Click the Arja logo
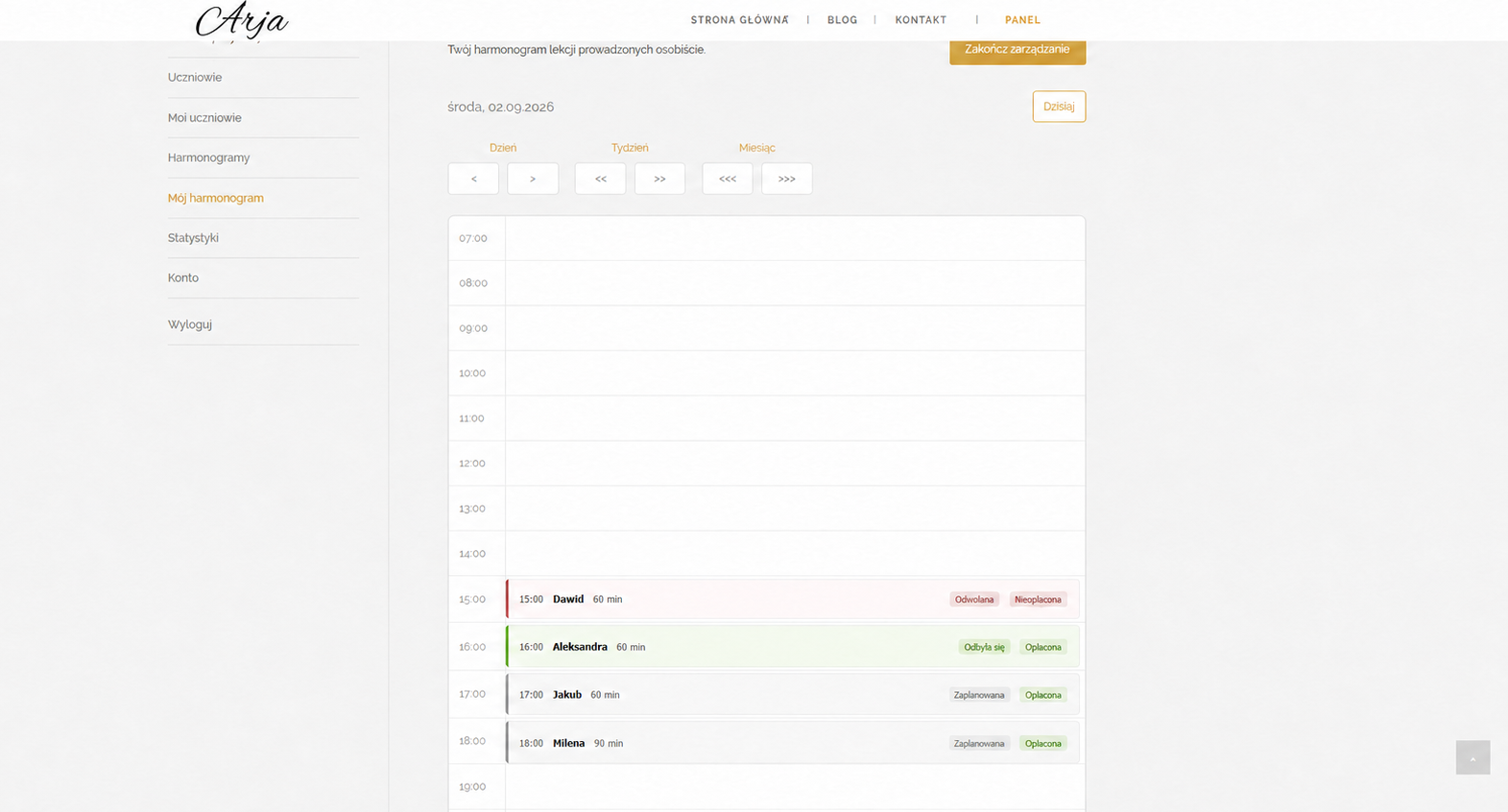The width and height of the screenshot is (1508, 812). click(x=242, y=21)
